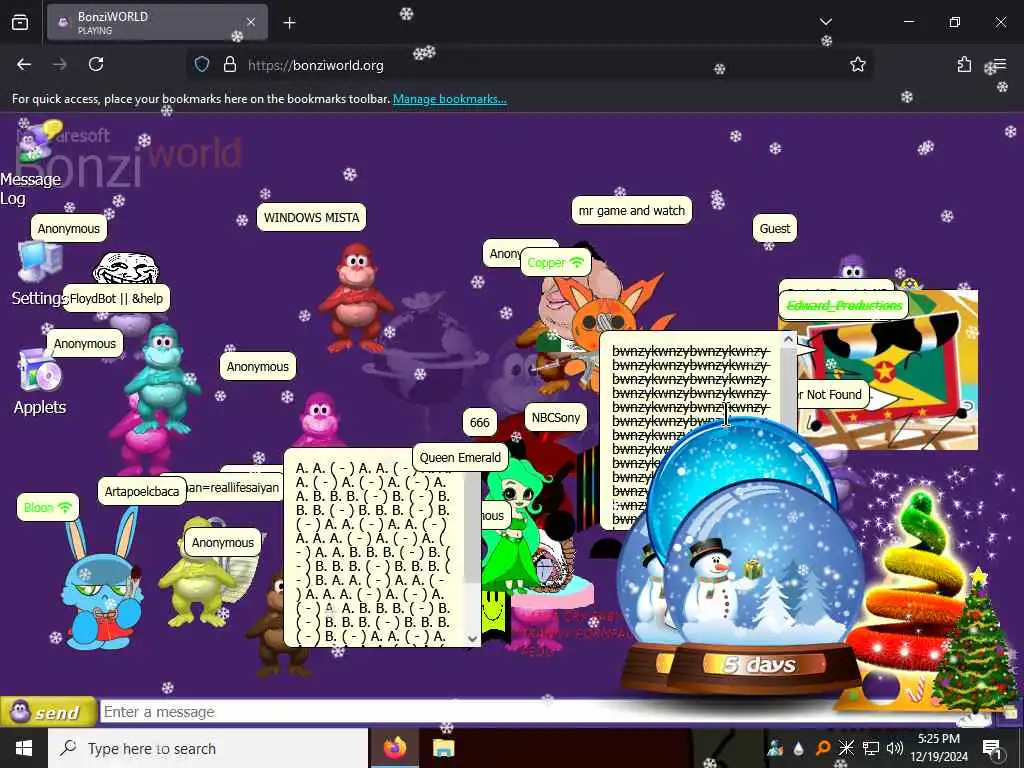The width and height of the screenshot is (1024, 768).
Task: Select the 666 name tag
Action: point(479,422)
